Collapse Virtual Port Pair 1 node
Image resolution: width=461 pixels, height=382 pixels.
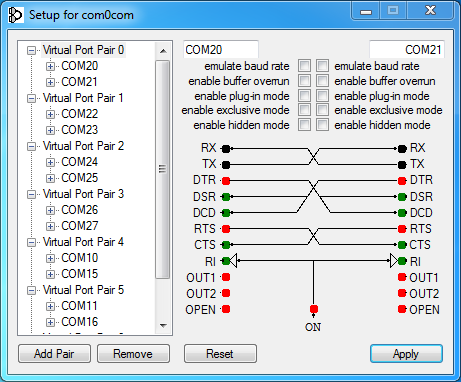pos(32,98)
